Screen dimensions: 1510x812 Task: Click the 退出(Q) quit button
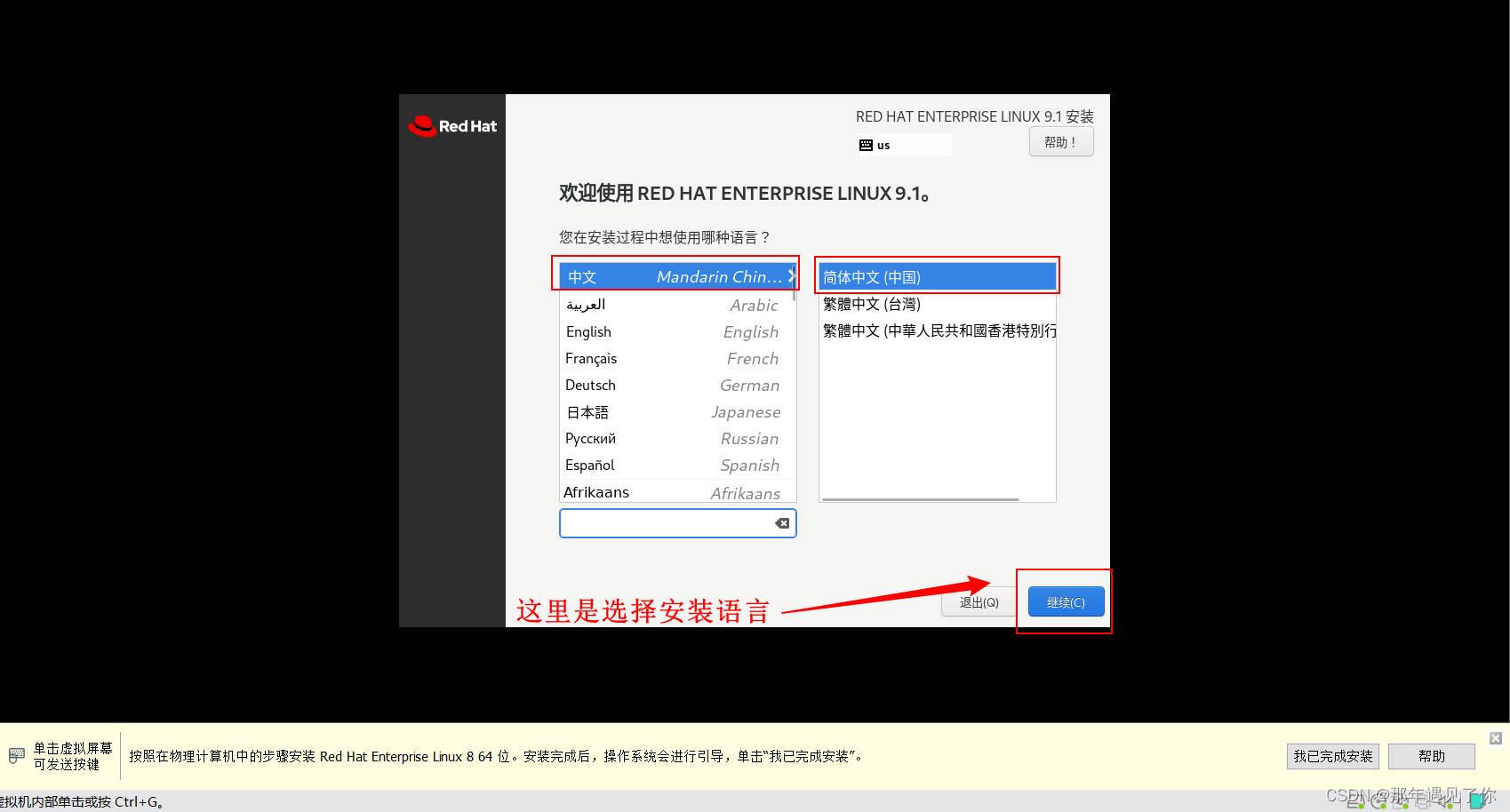[x=978, y=601]
